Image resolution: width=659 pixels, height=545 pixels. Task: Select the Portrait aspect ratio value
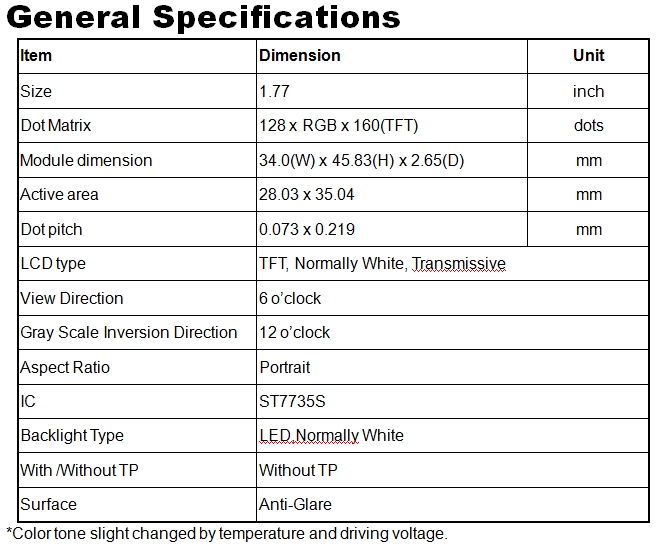pyautogui.click(x=285, y=367)
